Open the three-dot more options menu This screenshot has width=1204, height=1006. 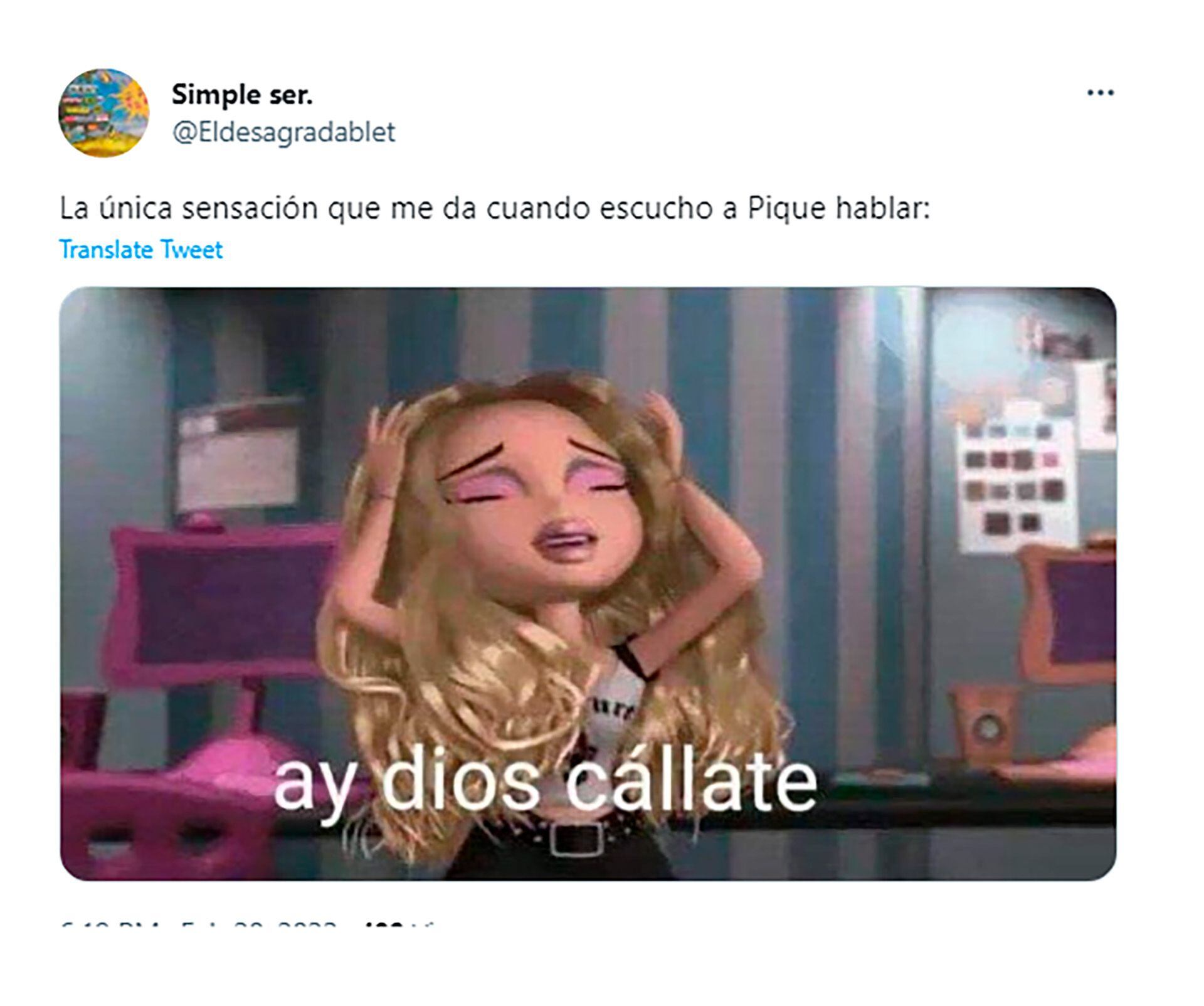pyautogui.click(x=1101, y=93)
